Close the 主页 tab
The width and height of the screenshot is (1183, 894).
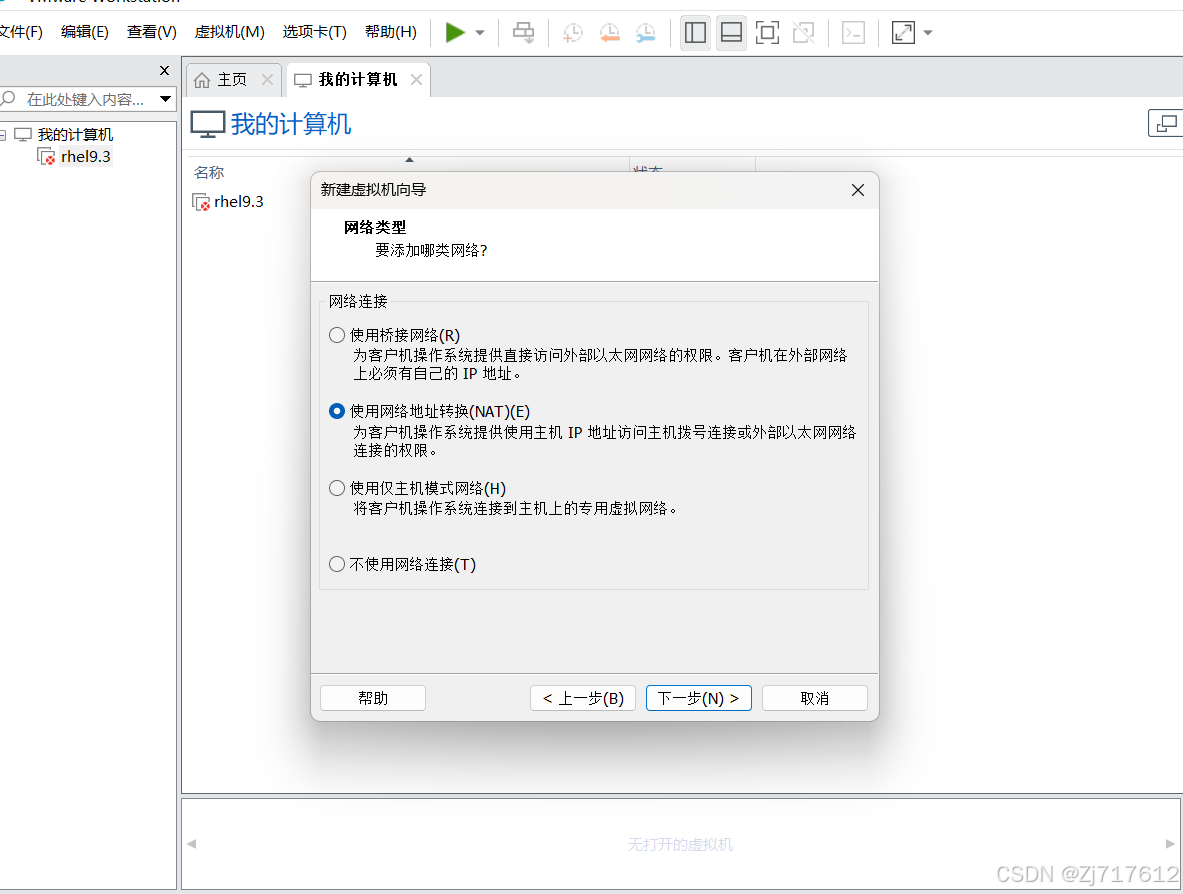pos(267,80)
